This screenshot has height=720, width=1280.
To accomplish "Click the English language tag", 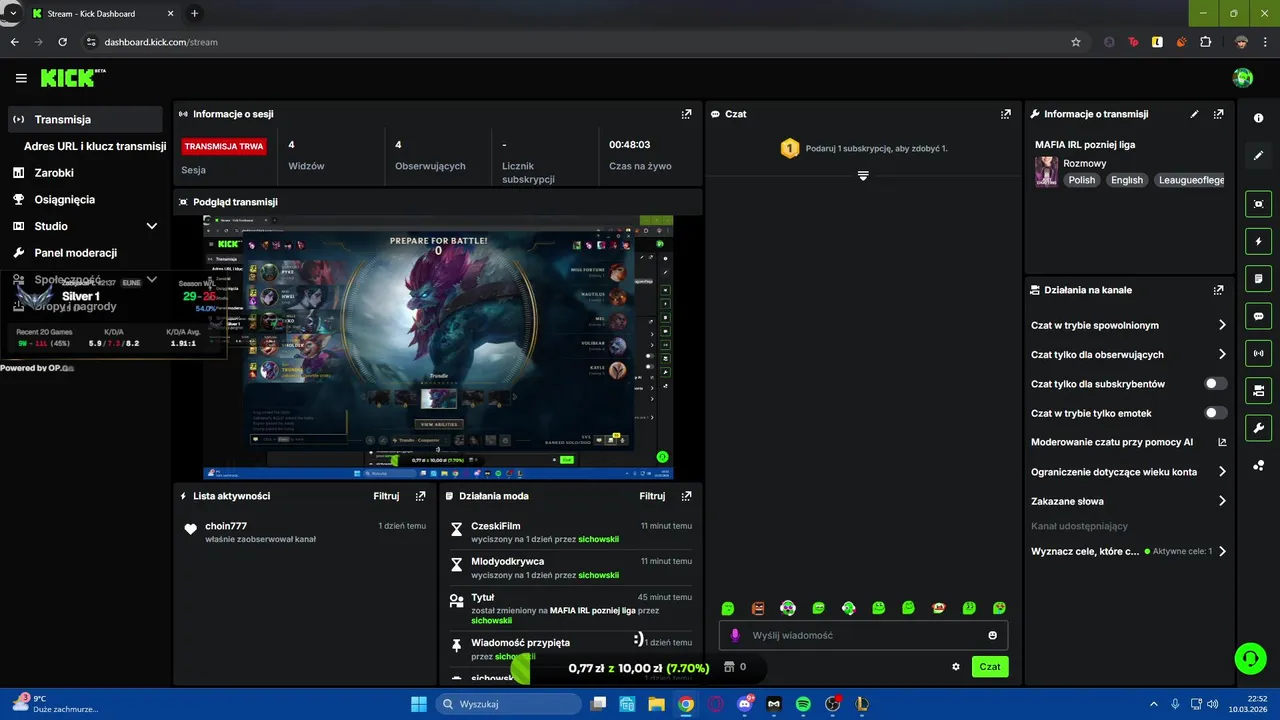I will point(1127,180).
